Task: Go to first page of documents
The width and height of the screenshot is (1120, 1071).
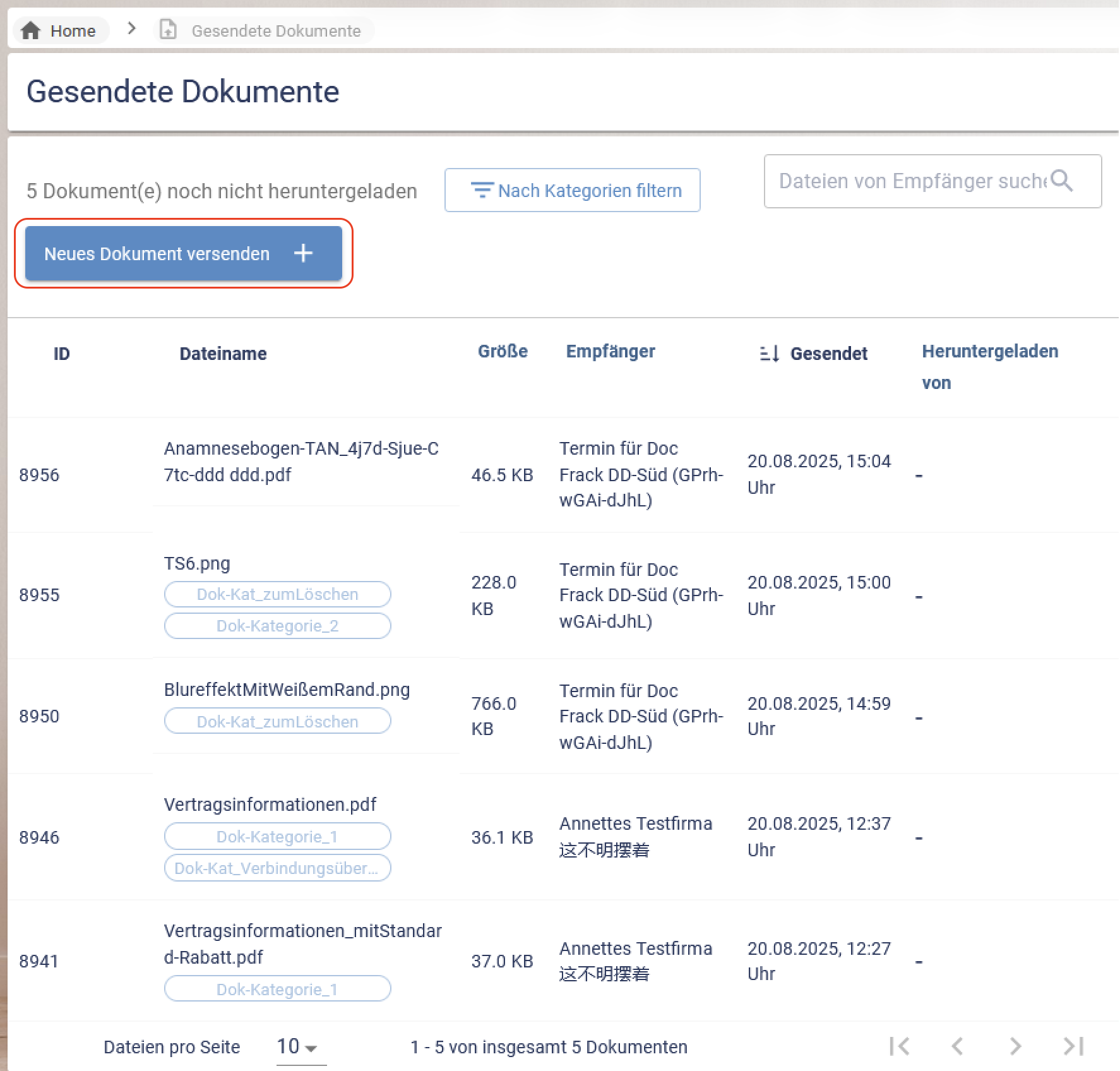Action: [x=899, y=1046]
